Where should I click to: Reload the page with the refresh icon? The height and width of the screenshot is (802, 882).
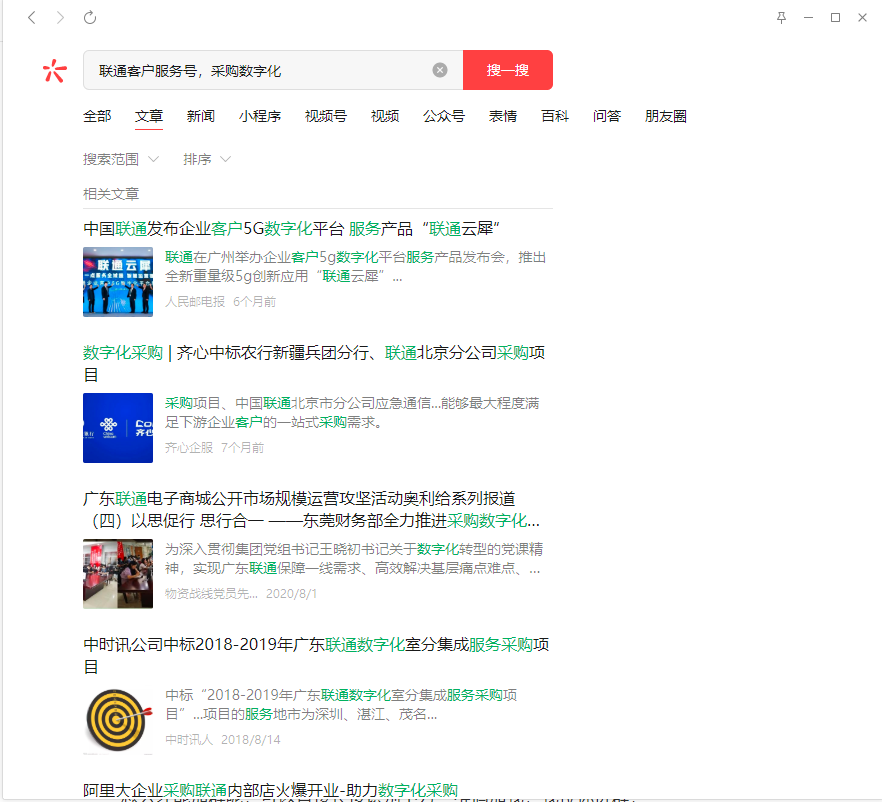tap(90, 18)
